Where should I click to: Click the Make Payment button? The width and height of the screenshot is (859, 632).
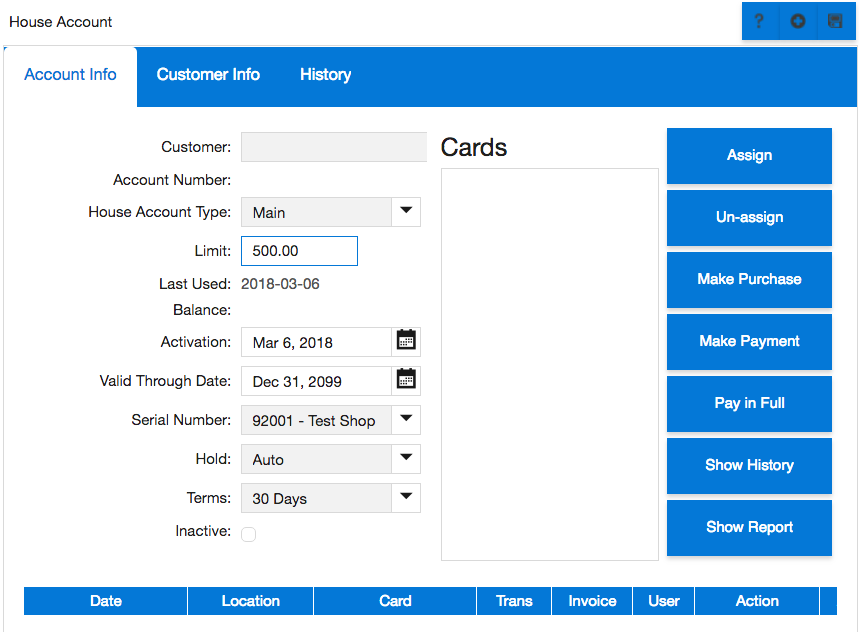coord(749,341)
